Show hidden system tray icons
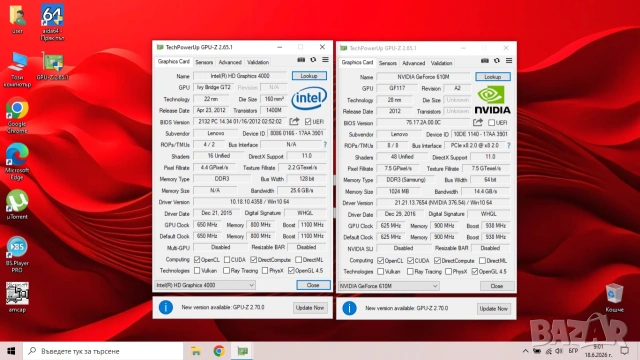 click(x=525, y=351)
